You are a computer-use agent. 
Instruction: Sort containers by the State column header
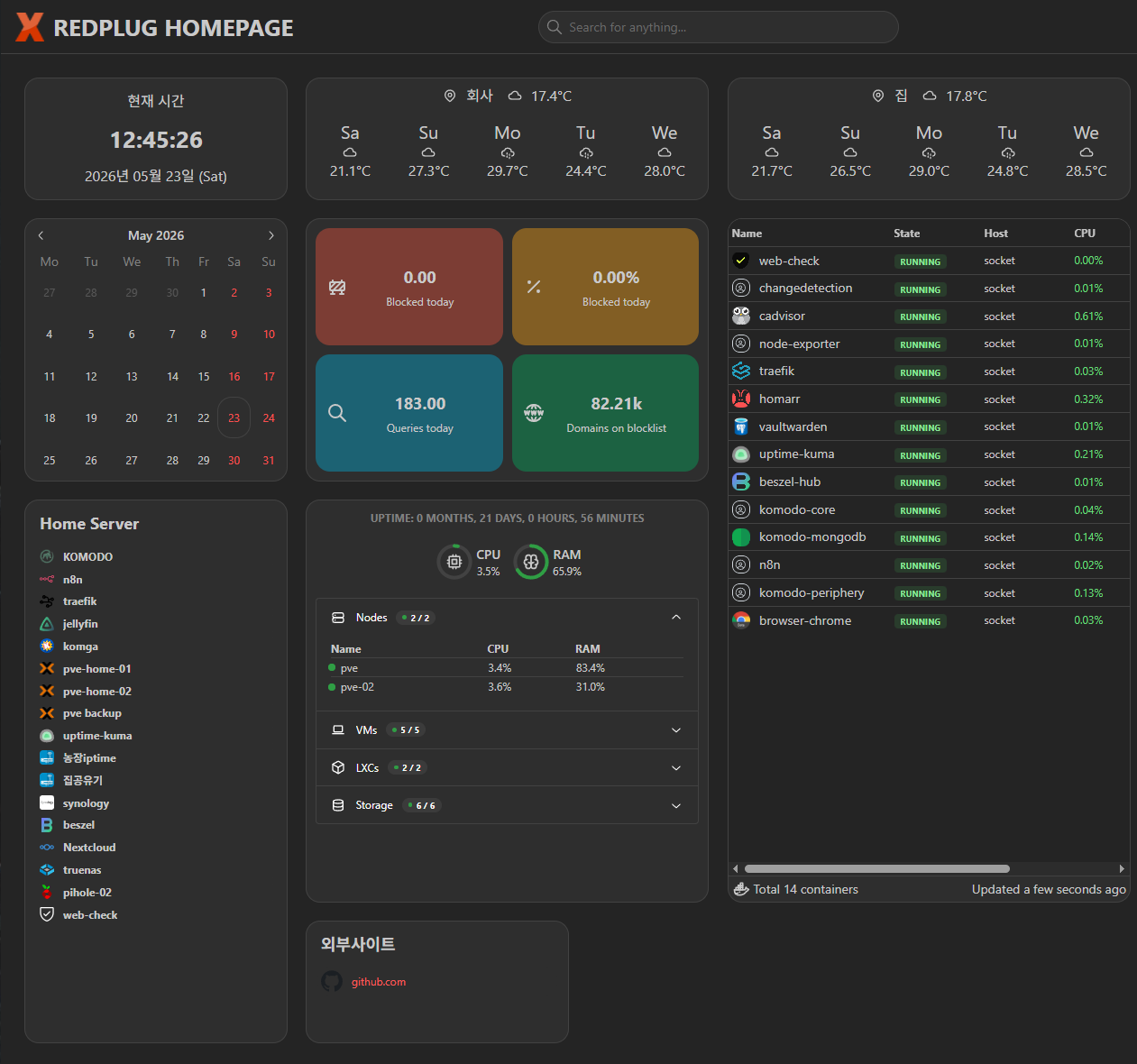(x=906, y=233)
